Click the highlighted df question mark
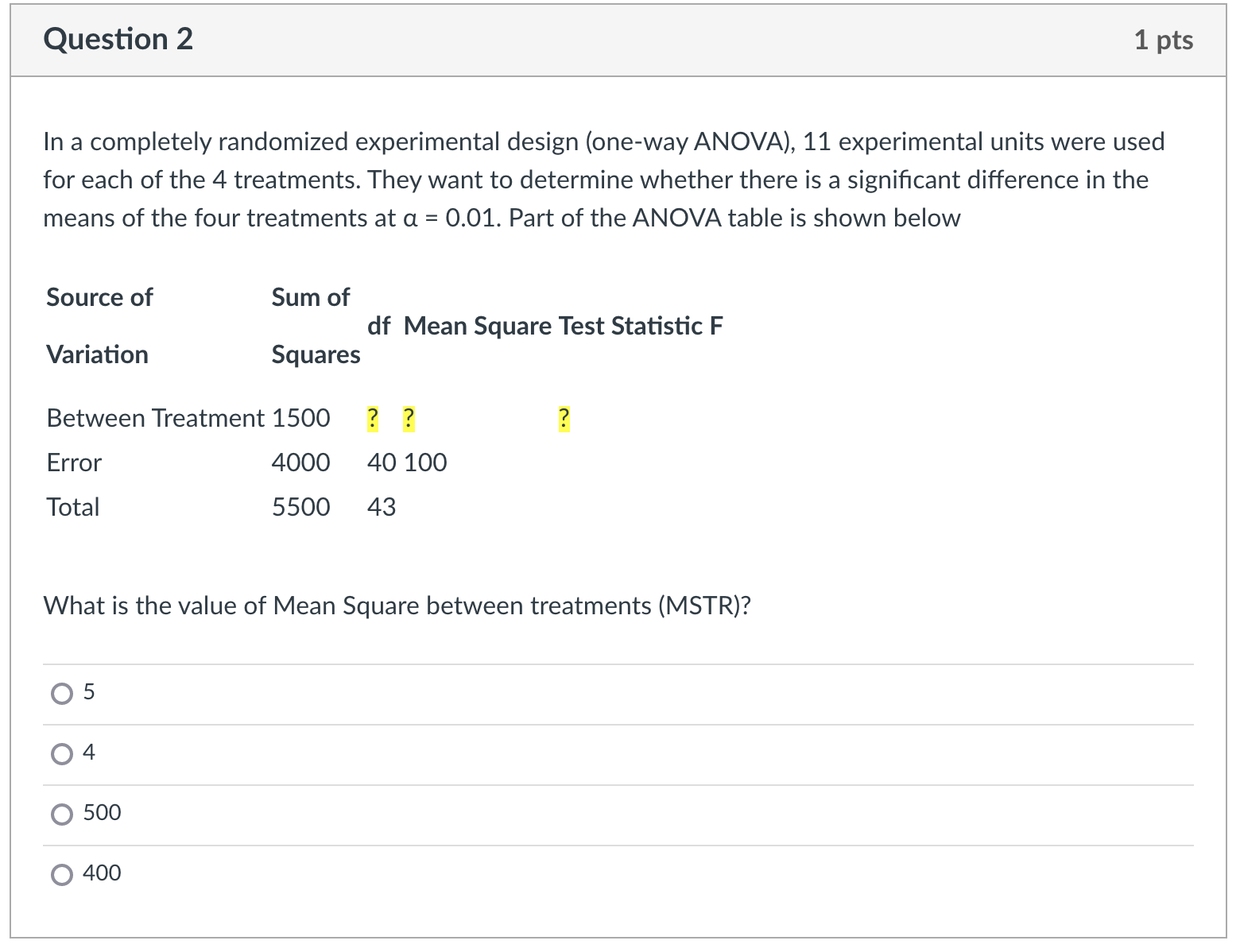 372,419
